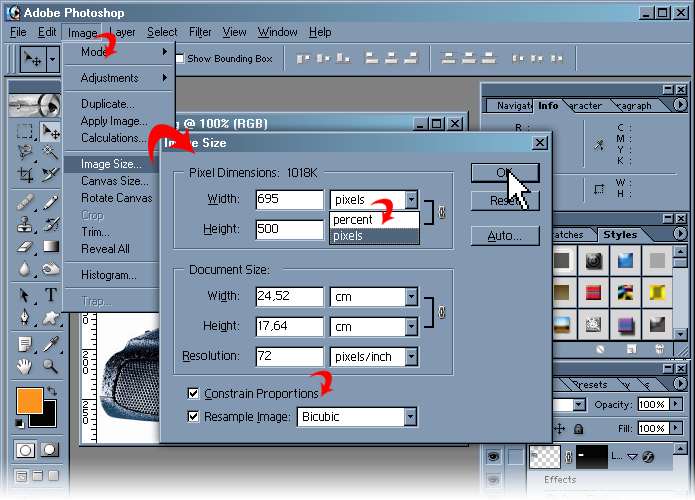Select the Clone Stamp tool
Image resolution: width=695 pixels, height=500 pixels.
[25, 224]
